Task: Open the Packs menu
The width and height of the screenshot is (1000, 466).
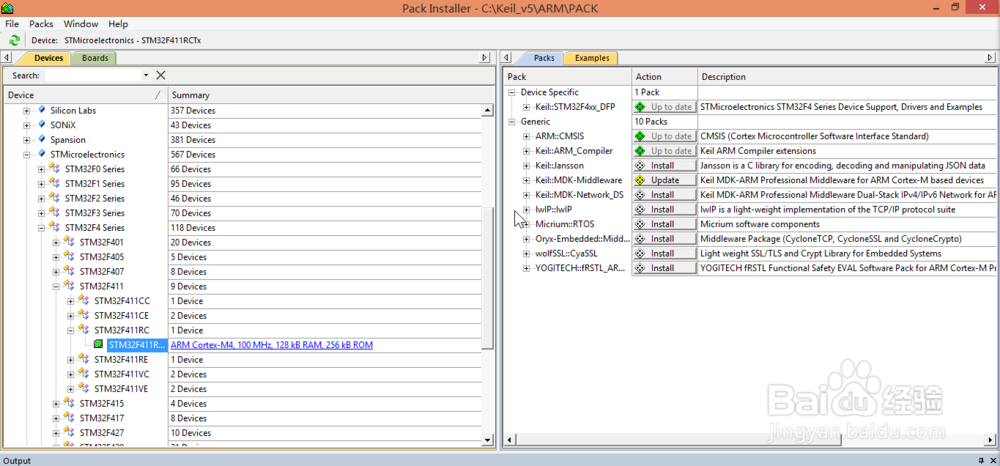Action: coord(41,24)
